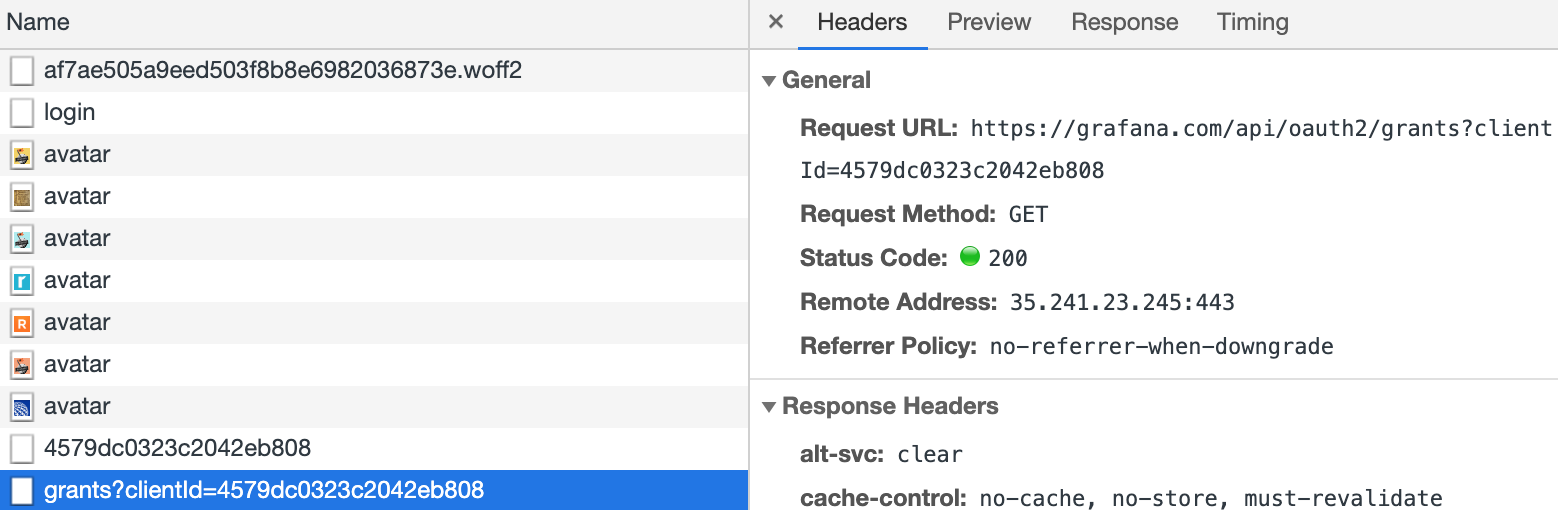The width and height of the screenshot is (1558, 510).
Task: Select the Headers tab
Action: coord(862,22)
